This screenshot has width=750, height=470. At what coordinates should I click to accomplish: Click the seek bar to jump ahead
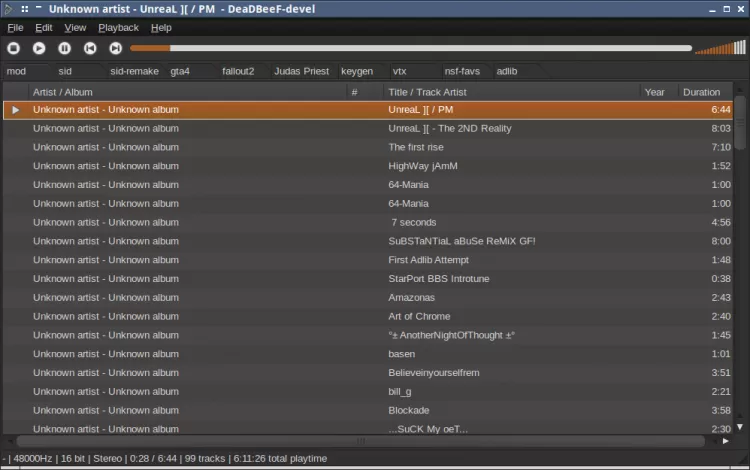[x=450, y=48]
